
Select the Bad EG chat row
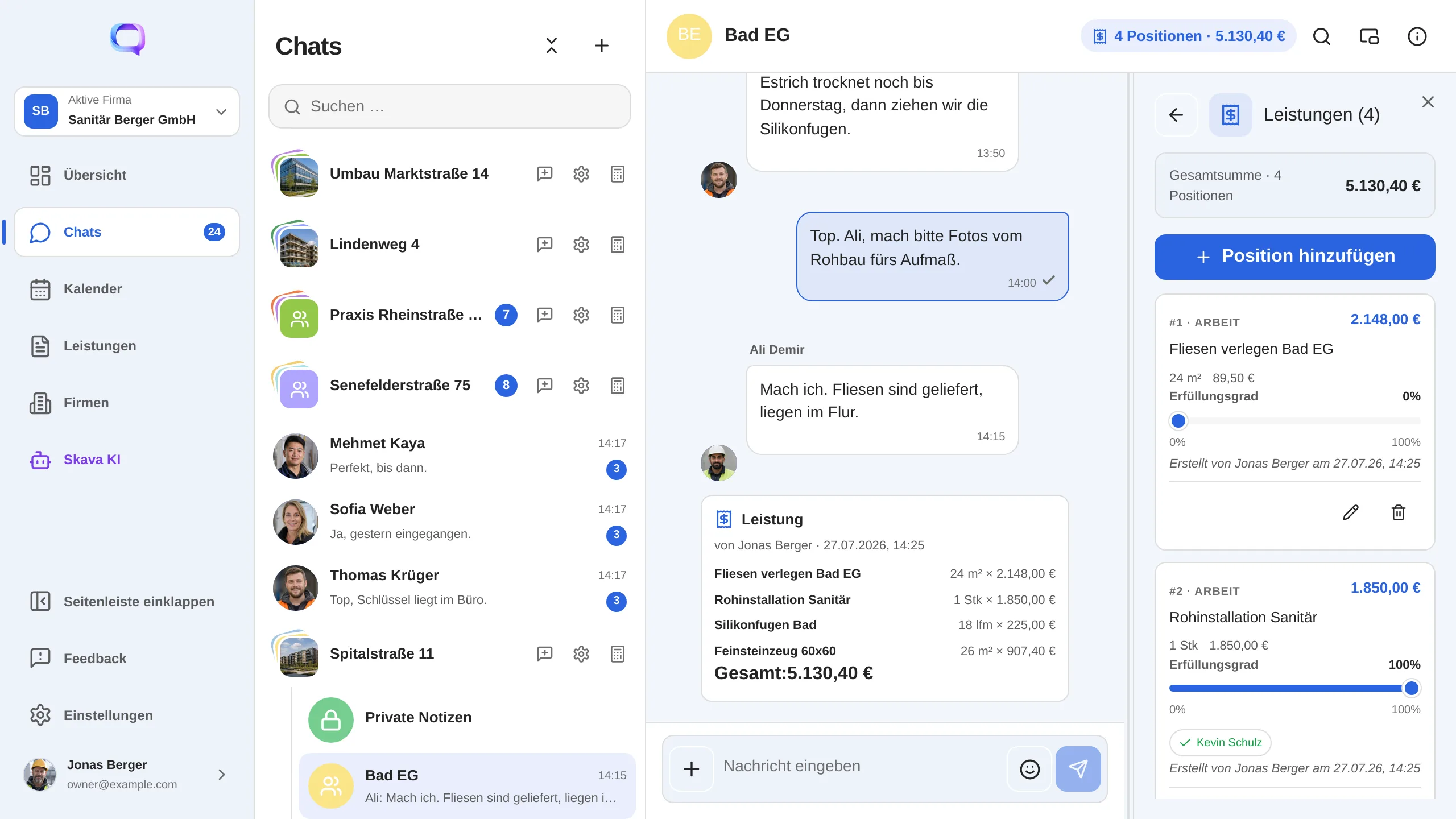[468, 785]
